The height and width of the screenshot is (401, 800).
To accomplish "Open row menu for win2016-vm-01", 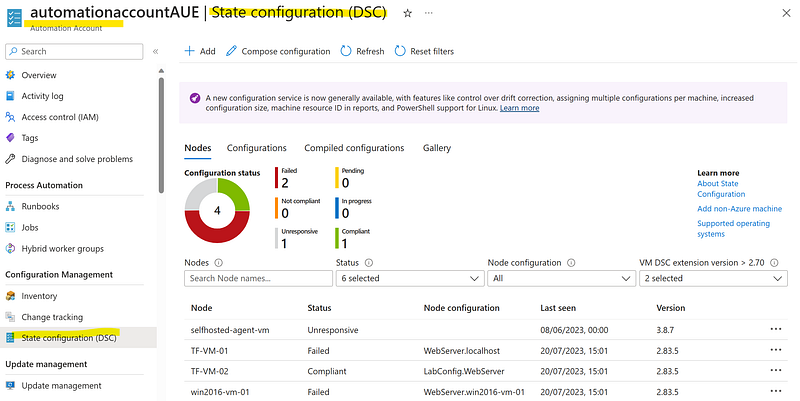I will 776,392.
